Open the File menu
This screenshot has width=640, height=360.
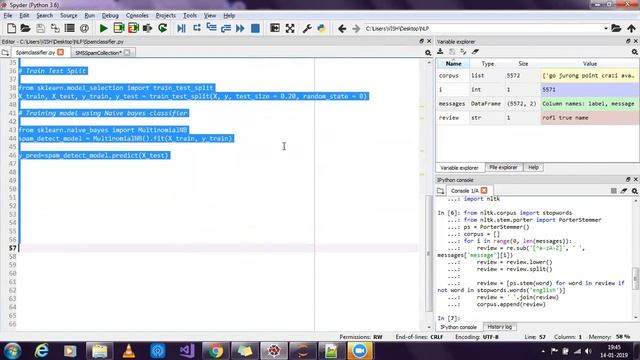(x=8, y=16)
